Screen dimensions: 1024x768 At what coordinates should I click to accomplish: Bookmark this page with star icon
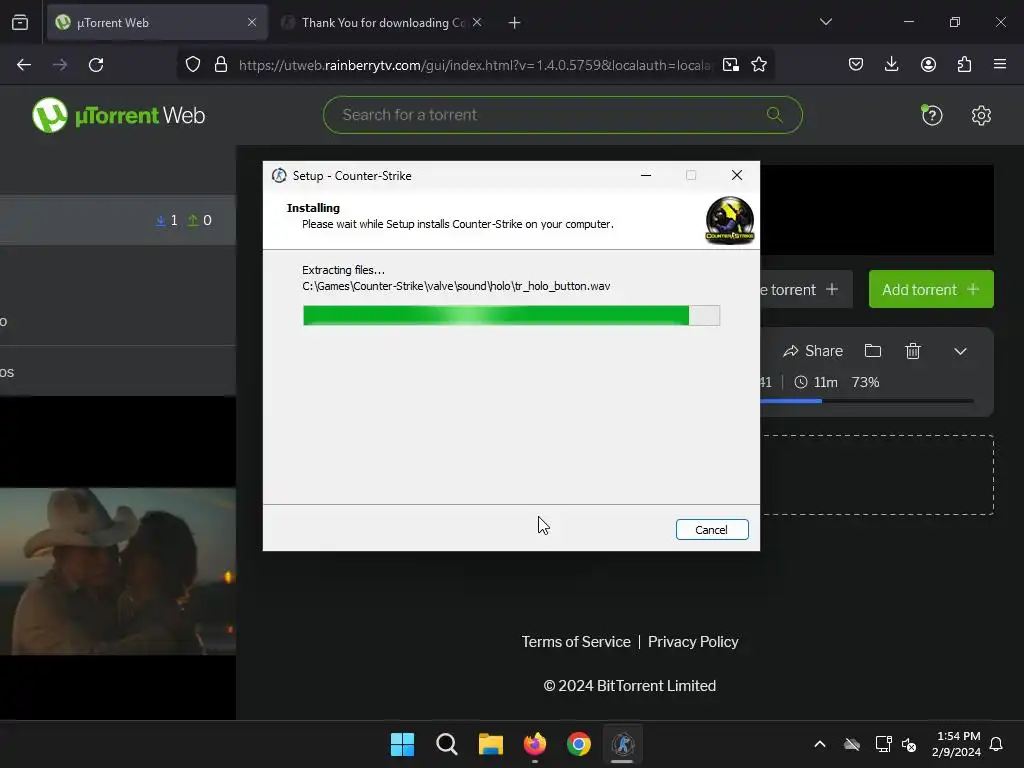(759, 65)
